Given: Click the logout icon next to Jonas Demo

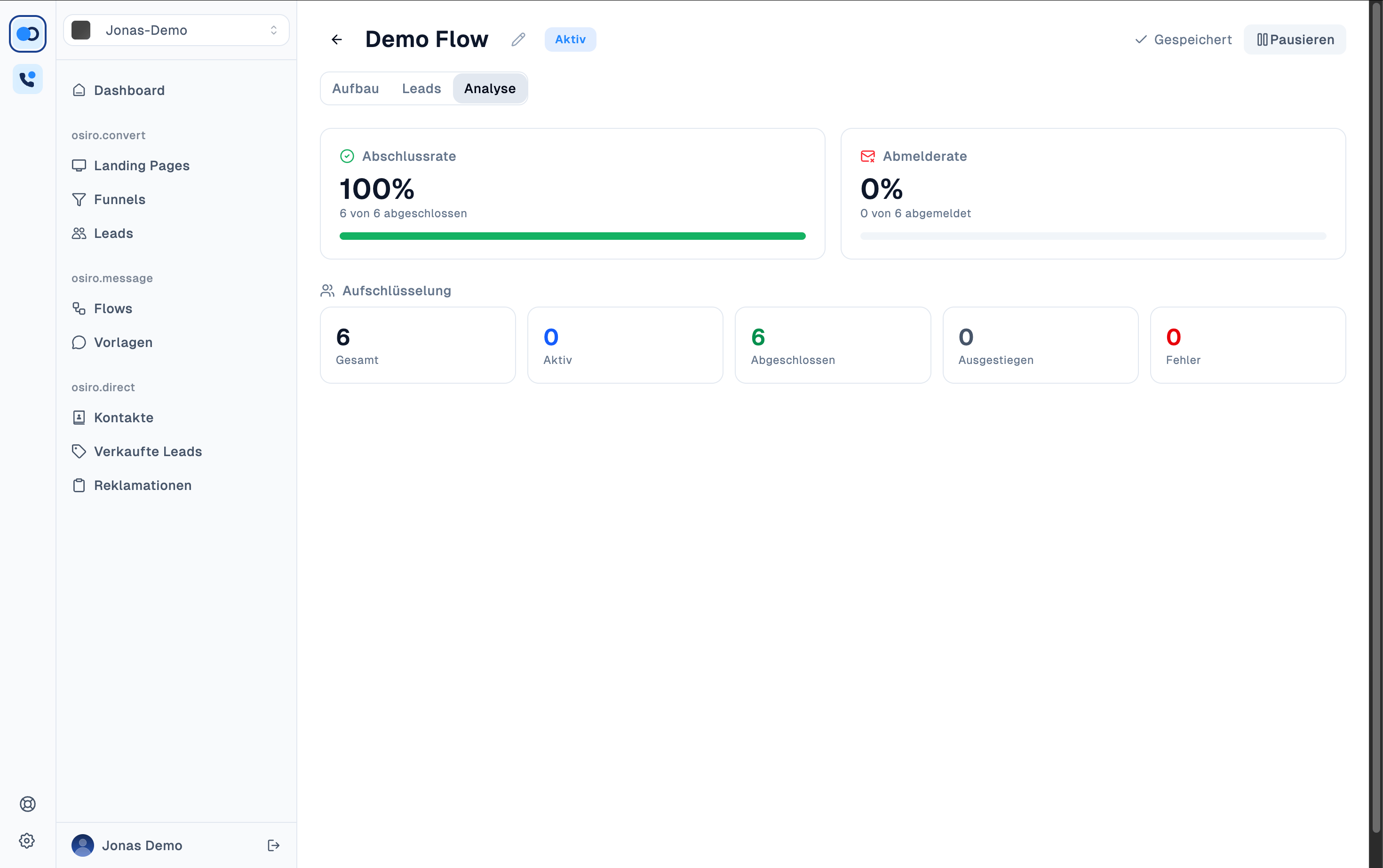Looking at the screenshot, I should (274, 845).
